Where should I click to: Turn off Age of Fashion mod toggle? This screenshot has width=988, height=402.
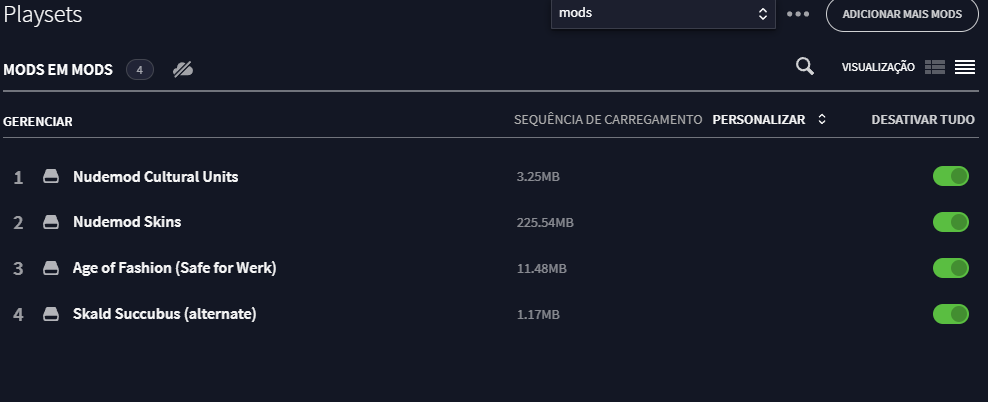(951, 268)
